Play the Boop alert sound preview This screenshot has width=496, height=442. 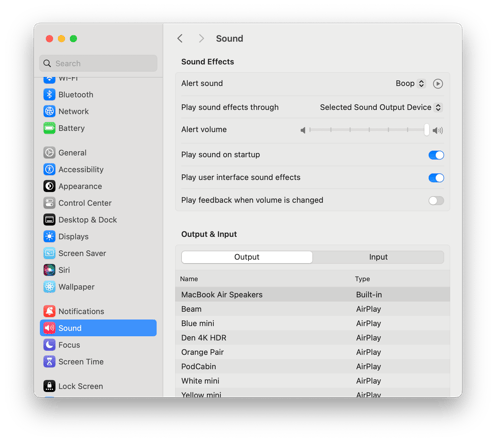(x=438, y=84)
